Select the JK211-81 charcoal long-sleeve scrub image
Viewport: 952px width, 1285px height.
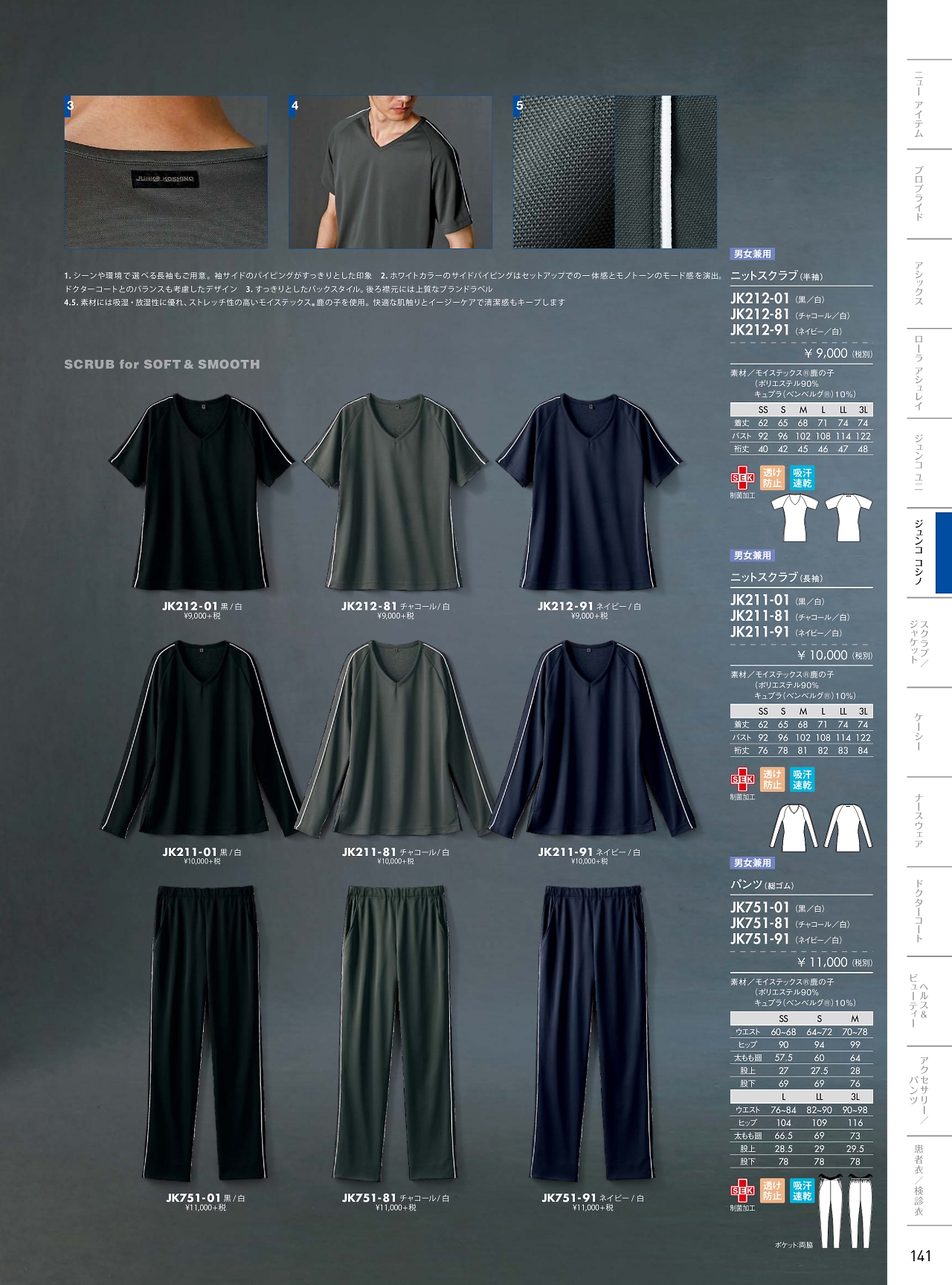point(394,739)
